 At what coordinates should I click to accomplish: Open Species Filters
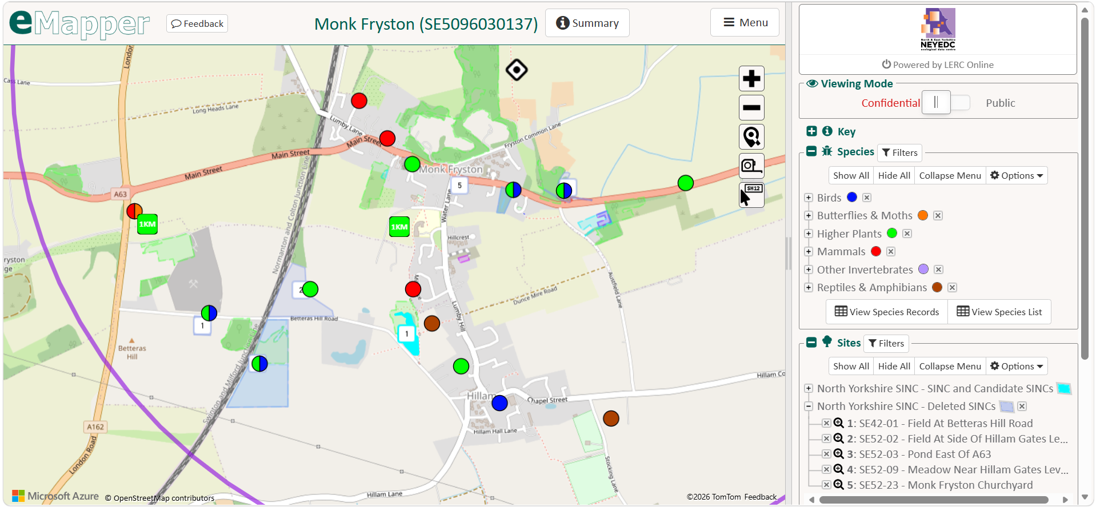(x=900, y=152)
